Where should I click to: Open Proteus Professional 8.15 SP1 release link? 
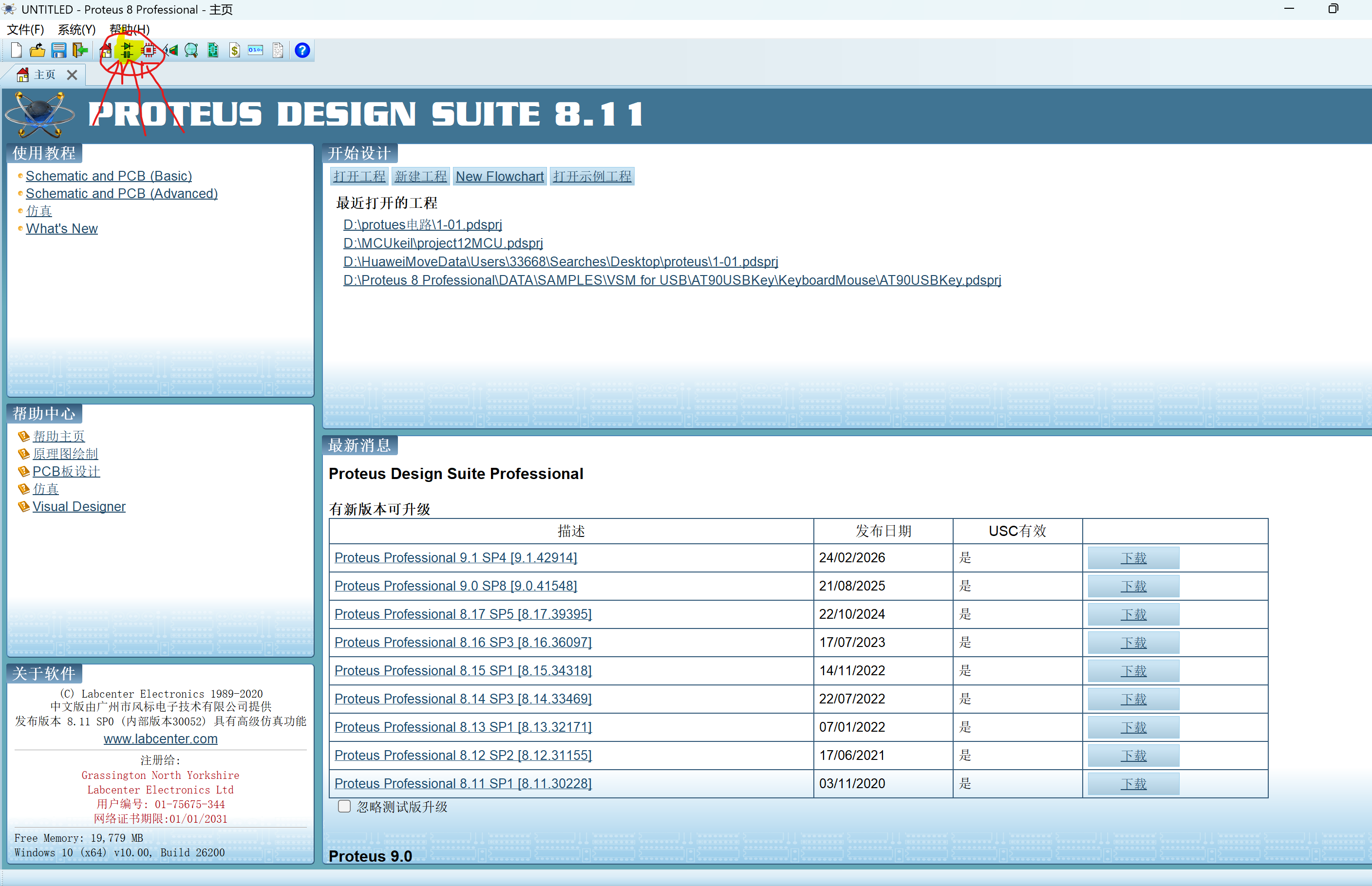pyautogui.click(x=463, y=670)
